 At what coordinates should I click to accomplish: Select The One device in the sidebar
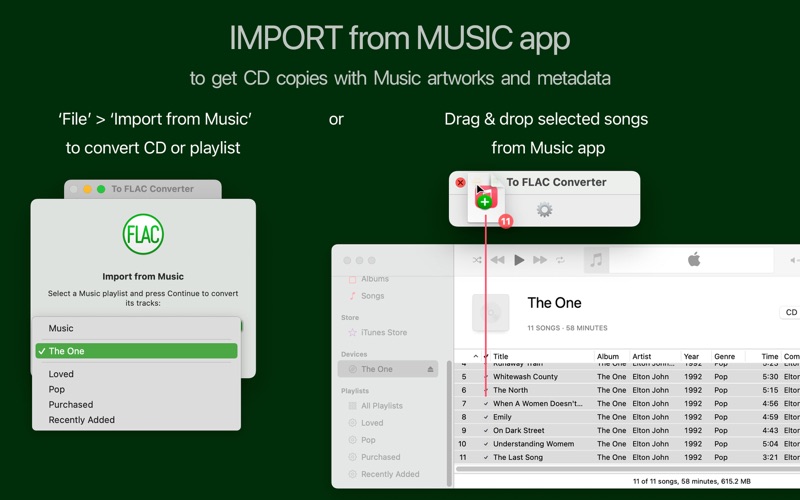(388, 369)
